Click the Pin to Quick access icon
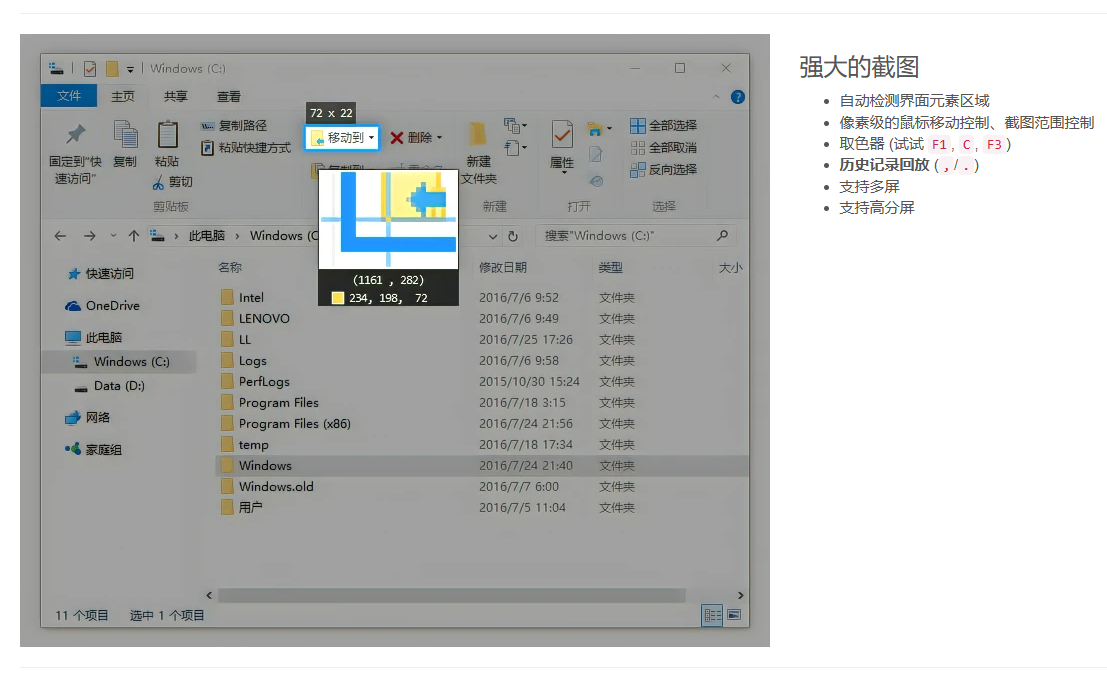 tap(76, 134)
